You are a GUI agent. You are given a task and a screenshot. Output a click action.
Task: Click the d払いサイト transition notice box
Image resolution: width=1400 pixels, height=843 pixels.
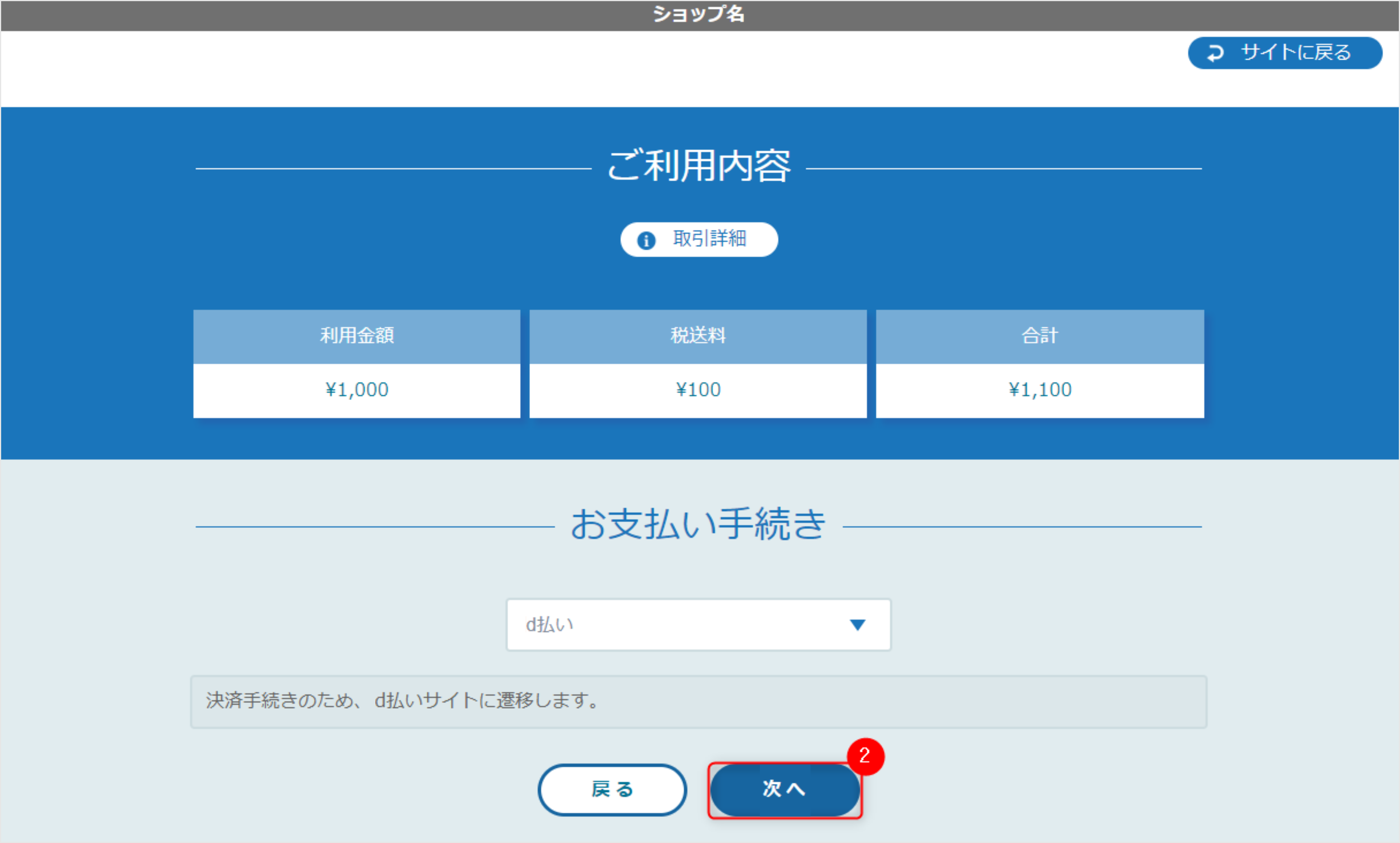coord(698,702)
